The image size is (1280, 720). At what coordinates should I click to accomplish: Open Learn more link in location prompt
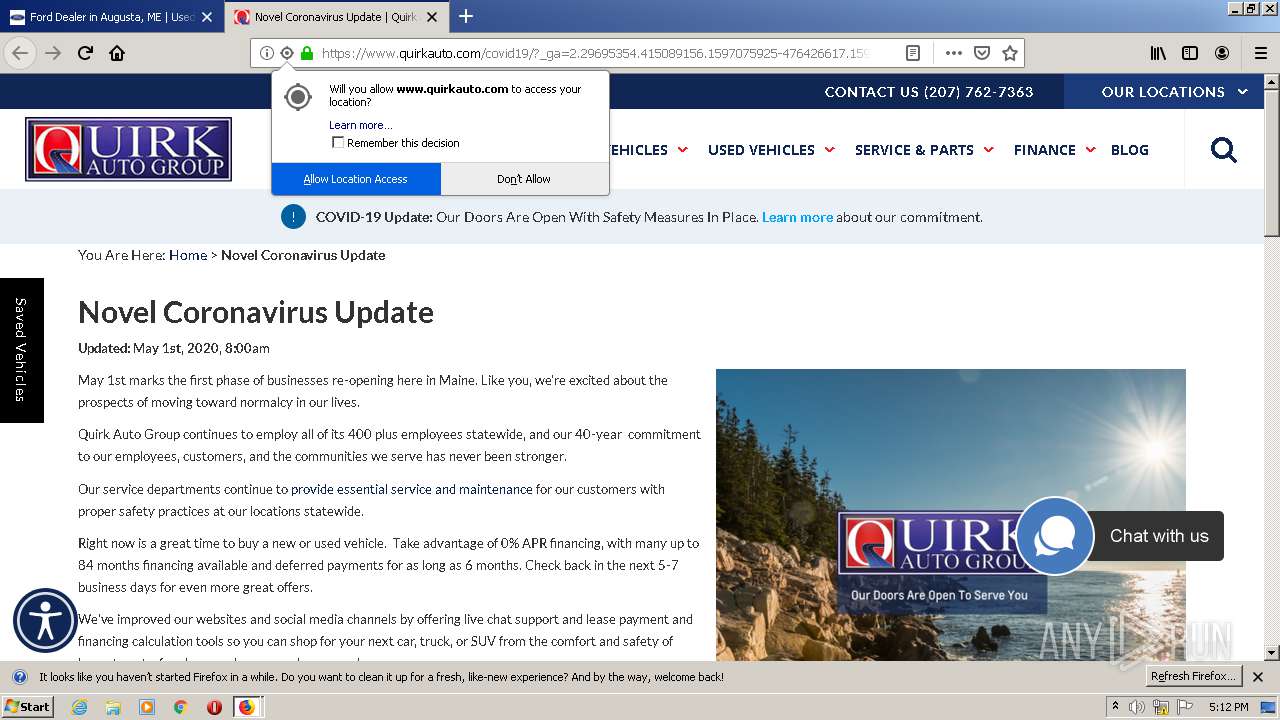pyautogui.click(x=360, y=125)
